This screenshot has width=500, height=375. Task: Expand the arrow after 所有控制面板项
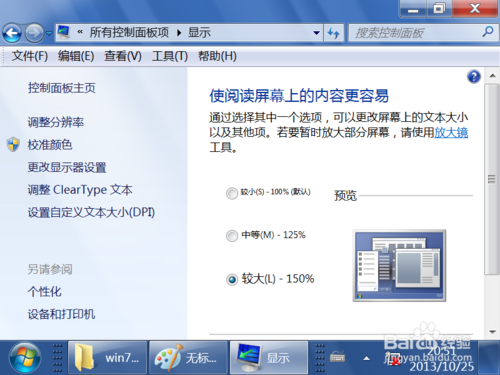179,33
